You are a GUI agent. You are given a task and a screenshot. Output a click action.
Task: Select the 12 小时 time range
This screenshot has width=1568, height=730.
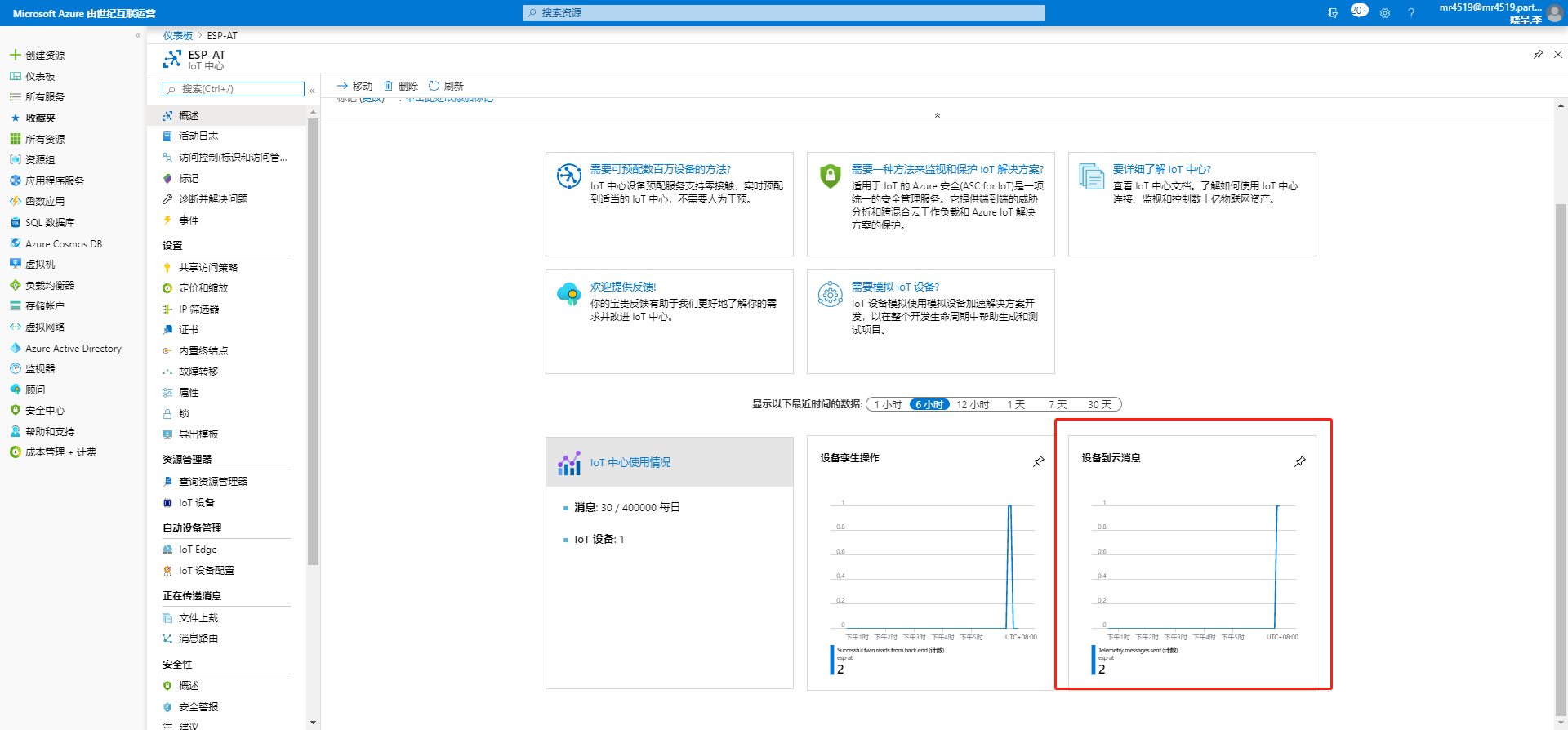pos(973,404)
